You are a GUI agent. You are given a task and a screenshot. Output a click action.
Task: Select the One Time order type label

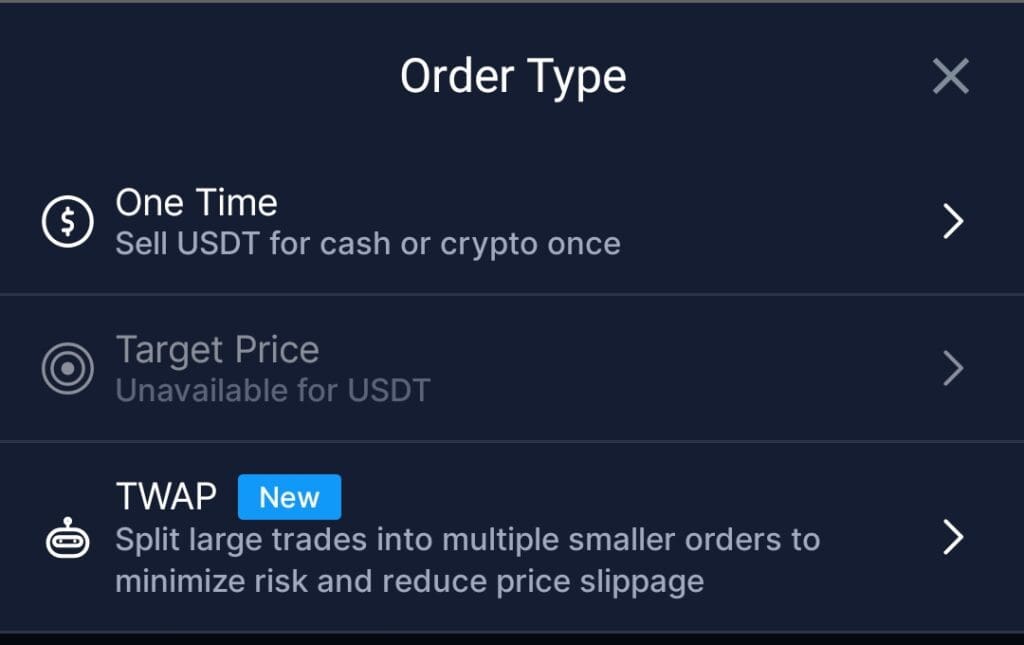click(x=196, y=203)
